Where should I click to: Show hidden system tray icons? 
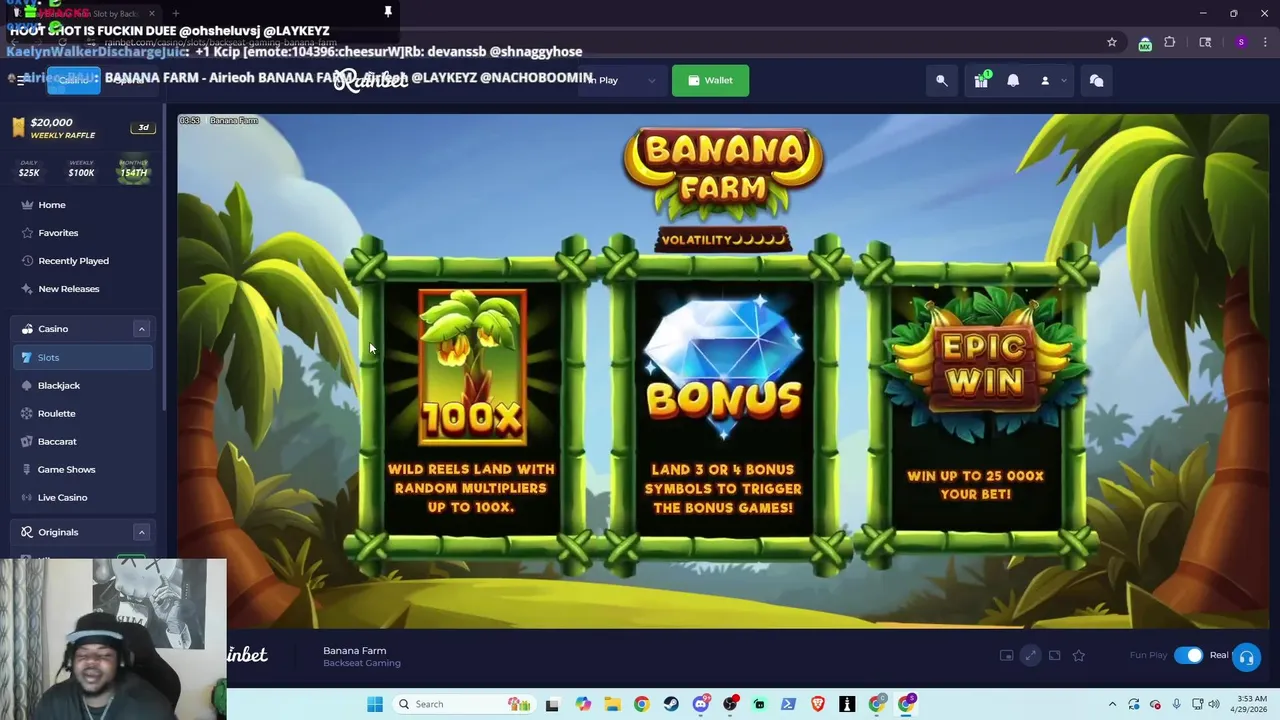[x=1112, y=704]
